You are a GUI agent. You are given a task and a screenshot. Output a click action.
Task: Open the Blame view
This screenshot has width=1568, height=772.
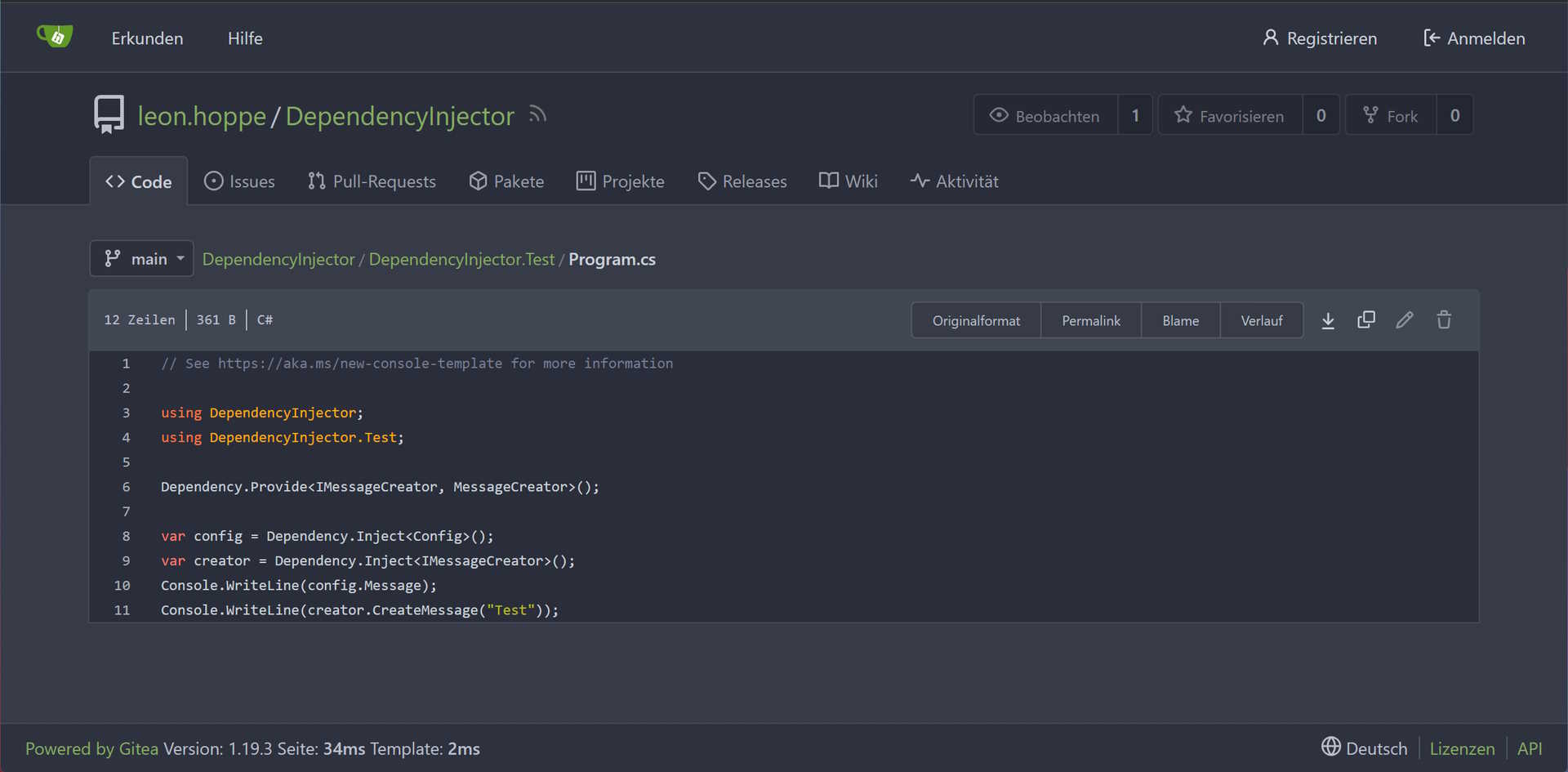pos(1181,320)
